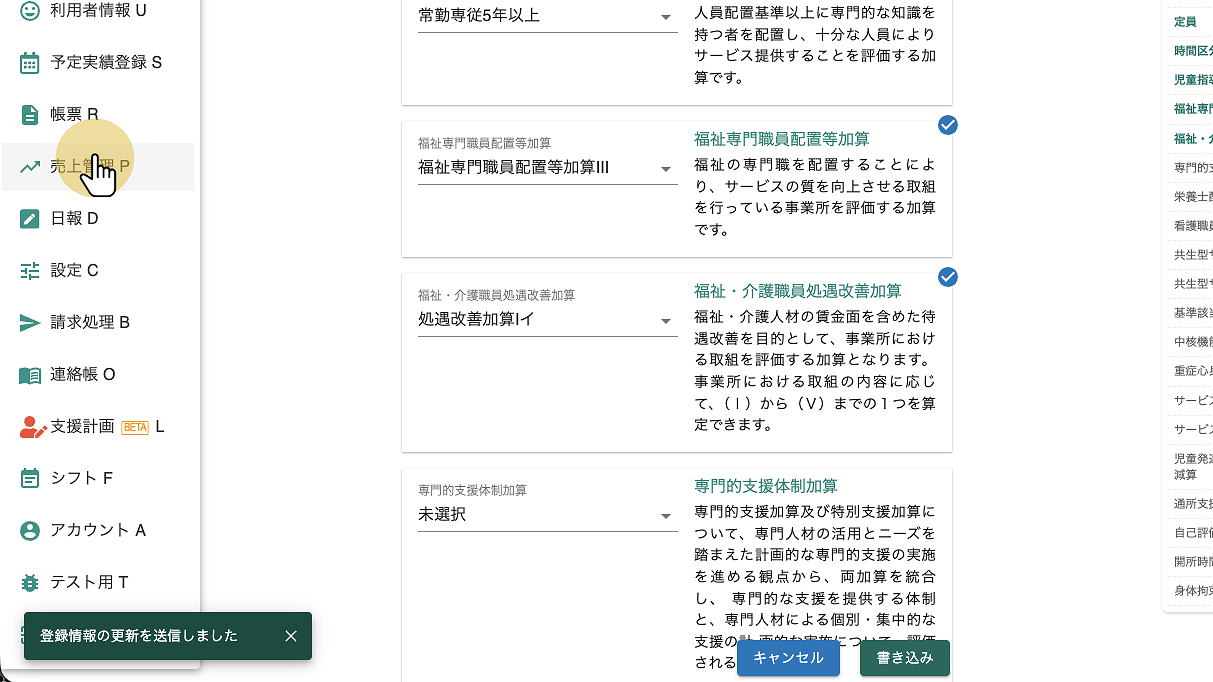Select 自己評価 entry in right outline
This screenshot has height=682, width=1213.
coord(1191,533)
